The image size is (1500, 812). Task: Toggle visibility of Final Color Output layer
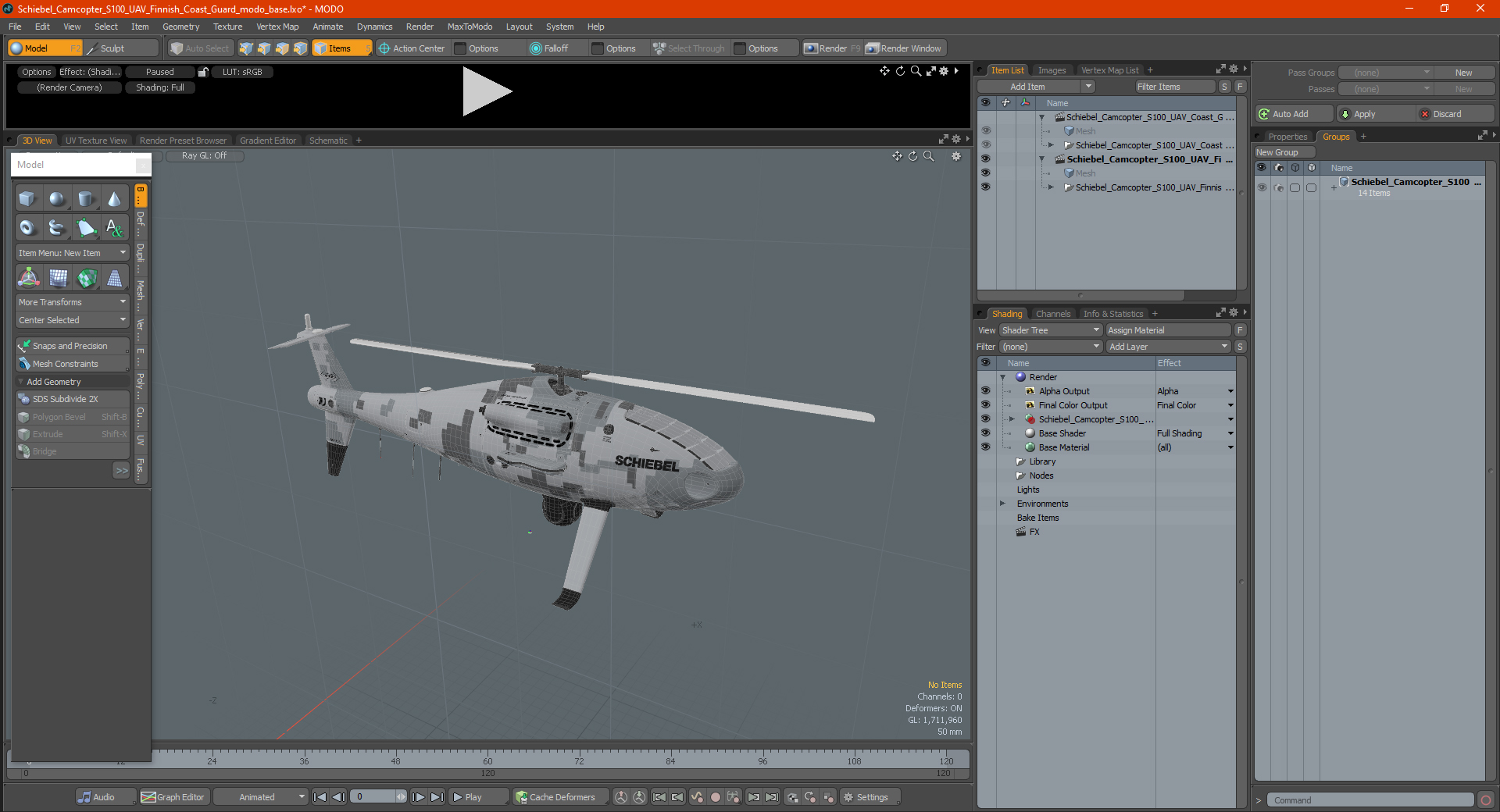(x=985, y=405)
